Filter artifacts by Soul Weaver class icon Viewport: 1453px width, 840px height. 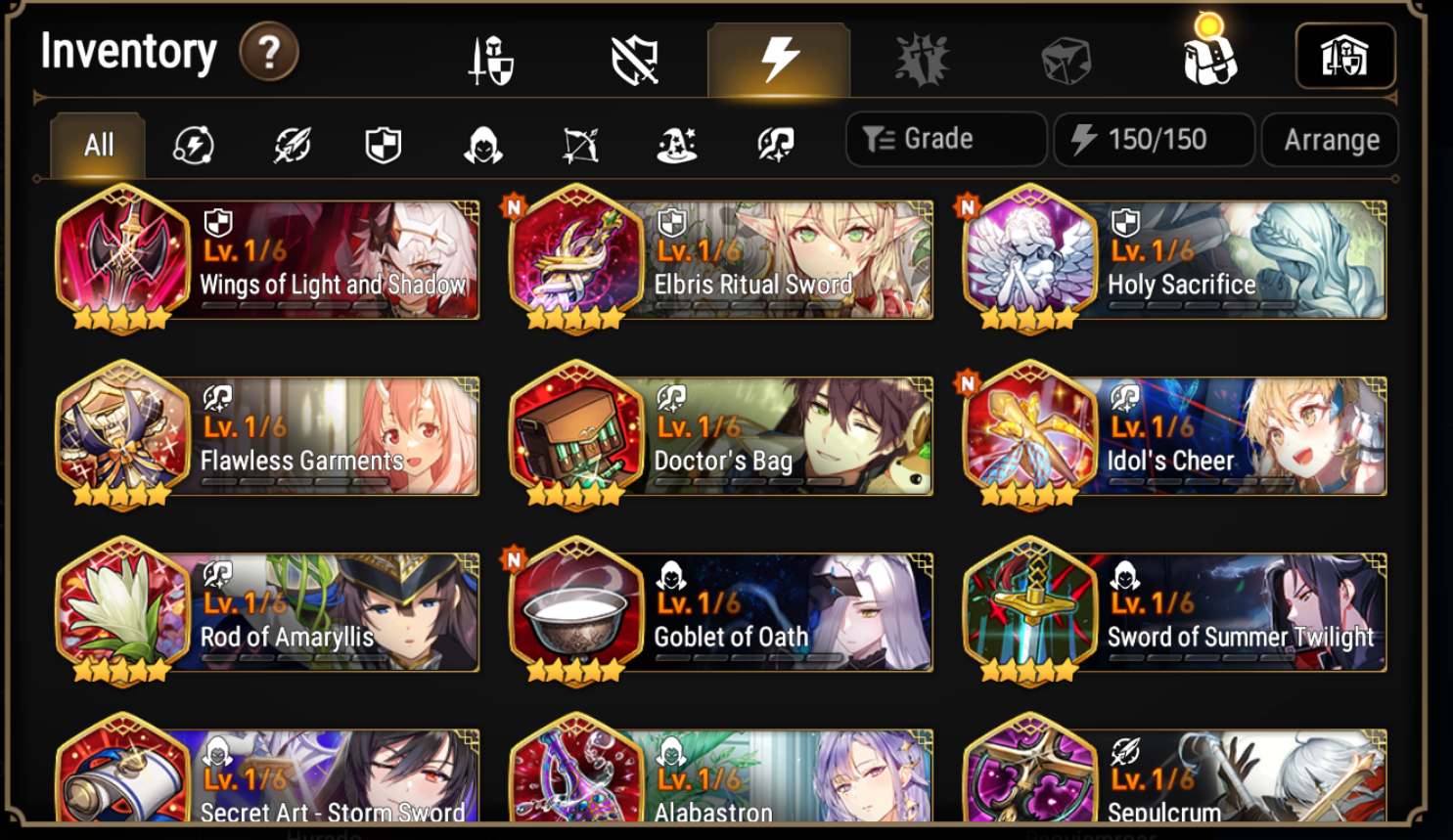pos(776,146)
